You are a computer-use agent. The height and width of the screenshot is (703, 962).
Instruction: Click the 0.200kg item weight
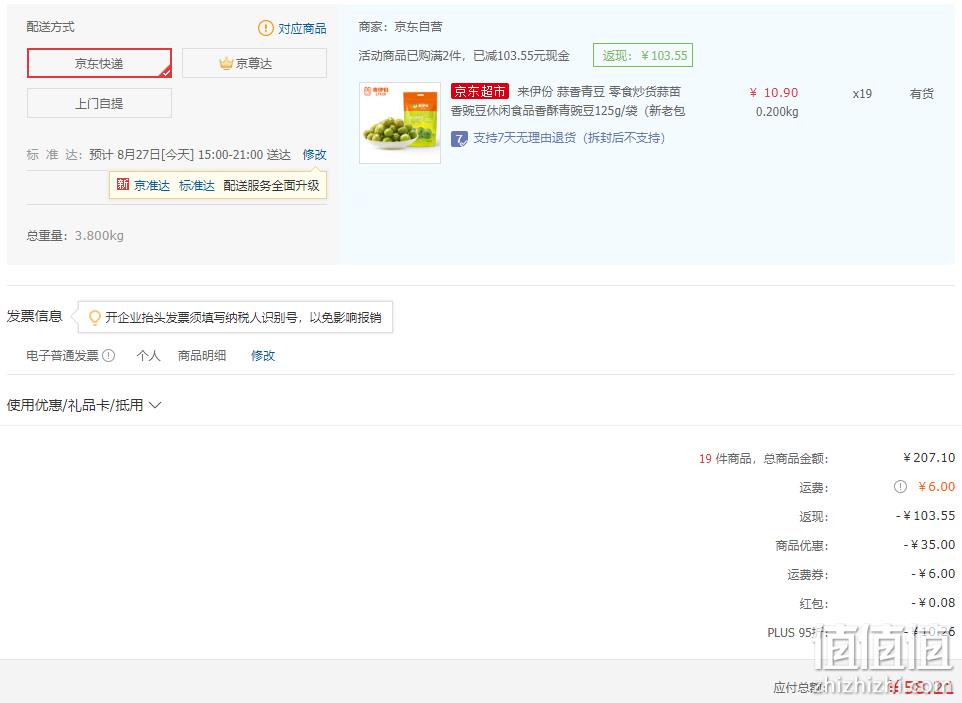point(777,112)
